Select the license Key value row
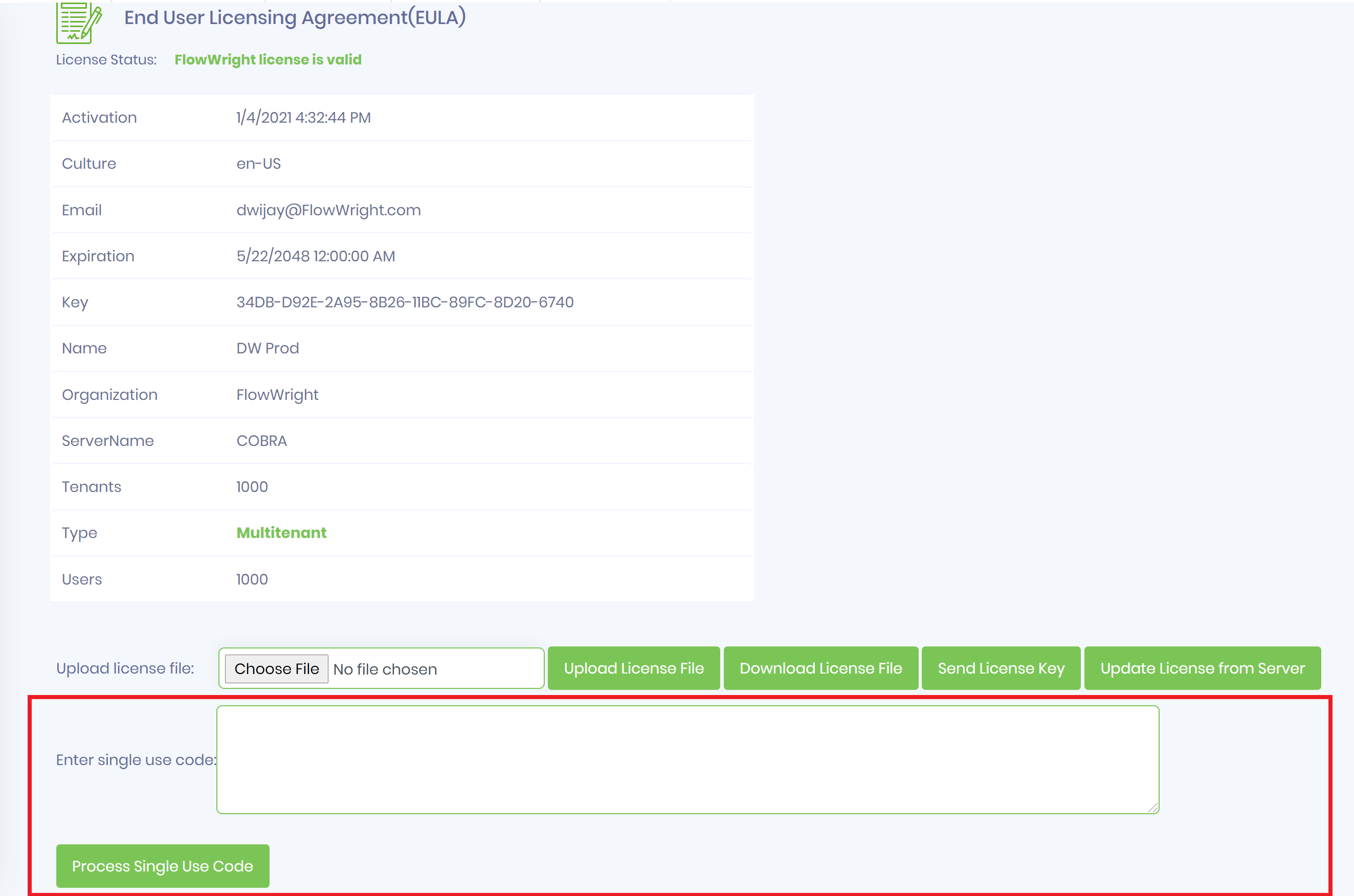1354x896 pixels. 405,302
